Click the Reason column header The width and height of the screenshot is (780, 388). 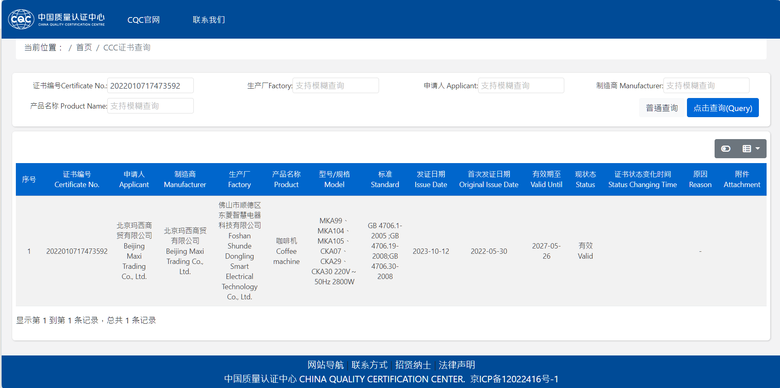tap(700, 180)
